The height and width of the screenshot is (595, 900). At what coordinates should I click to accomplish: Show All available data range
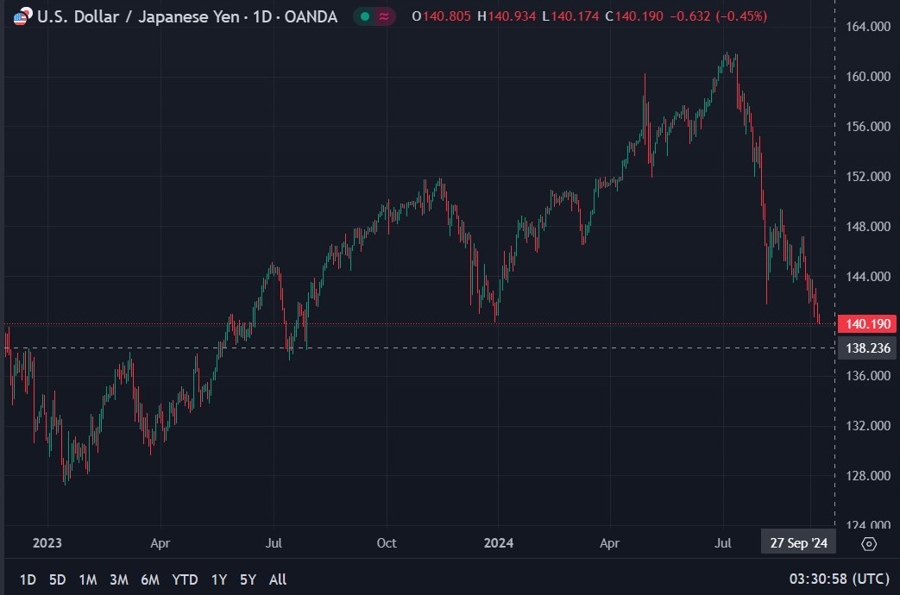[278, 579]
